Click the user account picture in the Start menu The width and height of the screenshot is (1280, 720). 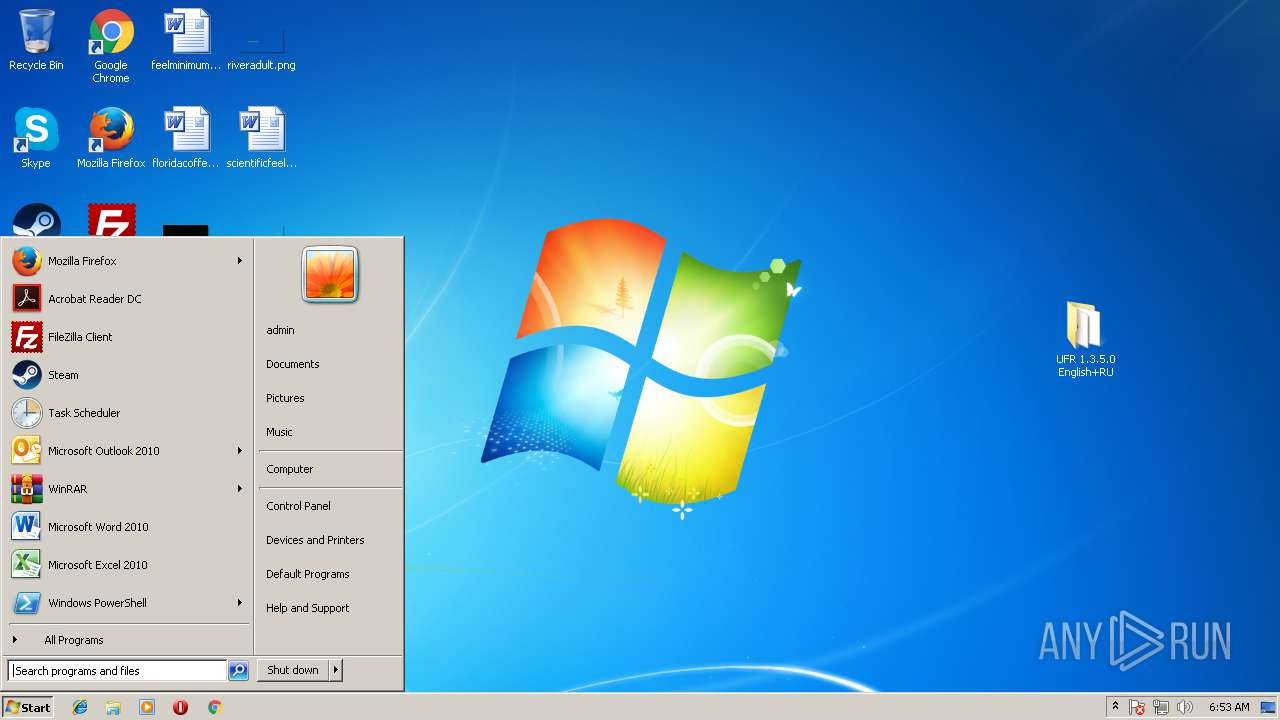[x=330, y=274]
